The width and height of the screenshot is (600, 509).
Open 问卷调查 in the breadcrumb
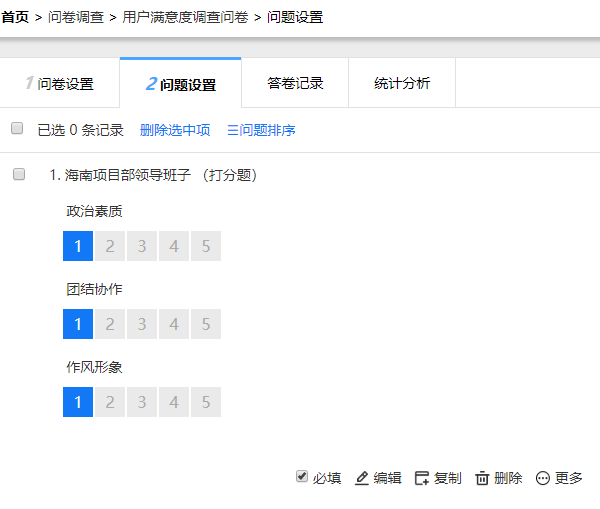pyautogui.click(x=76, y=17)
